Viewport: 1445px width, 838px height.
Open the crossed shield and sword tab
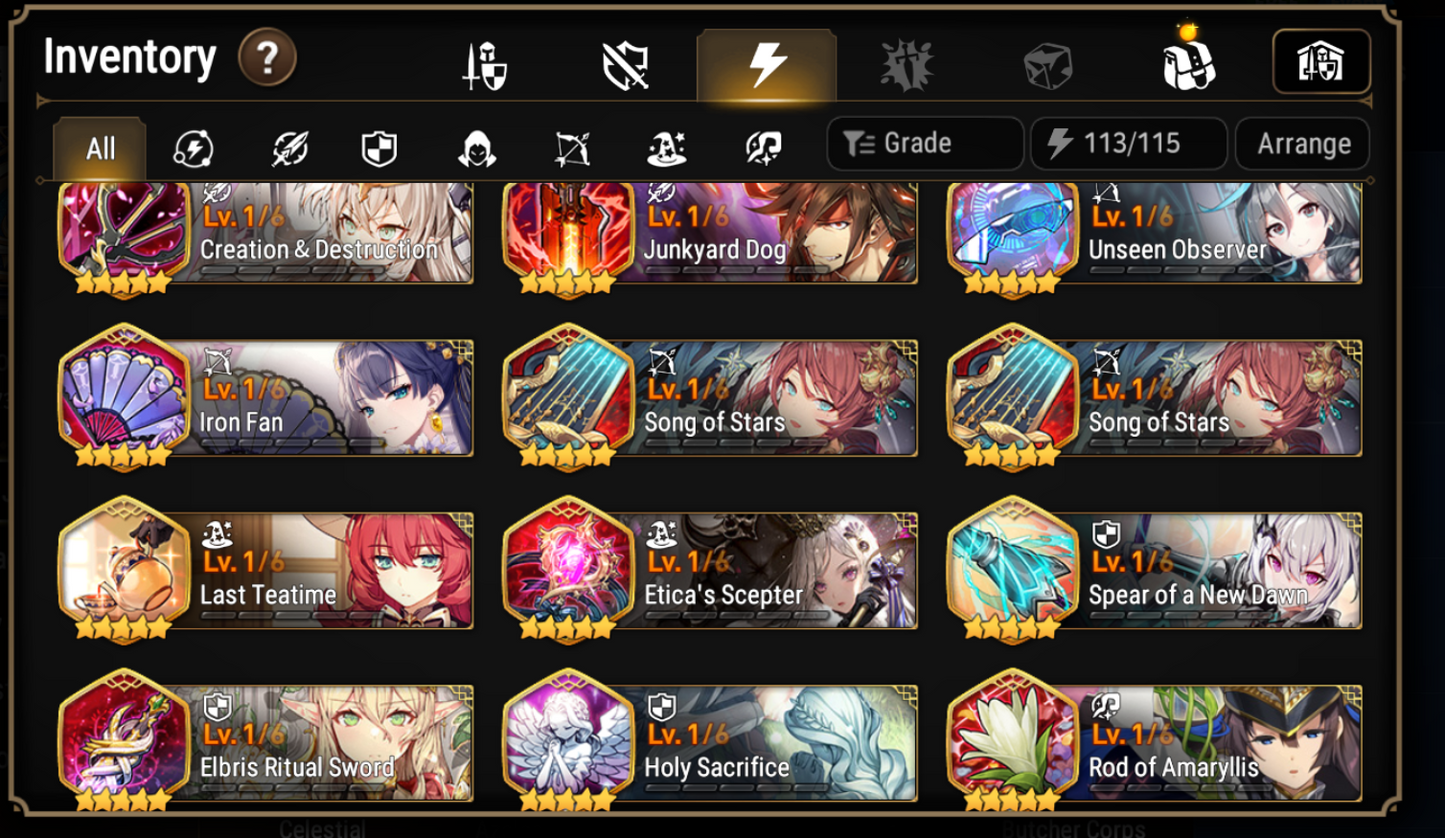tap(626, 66)
